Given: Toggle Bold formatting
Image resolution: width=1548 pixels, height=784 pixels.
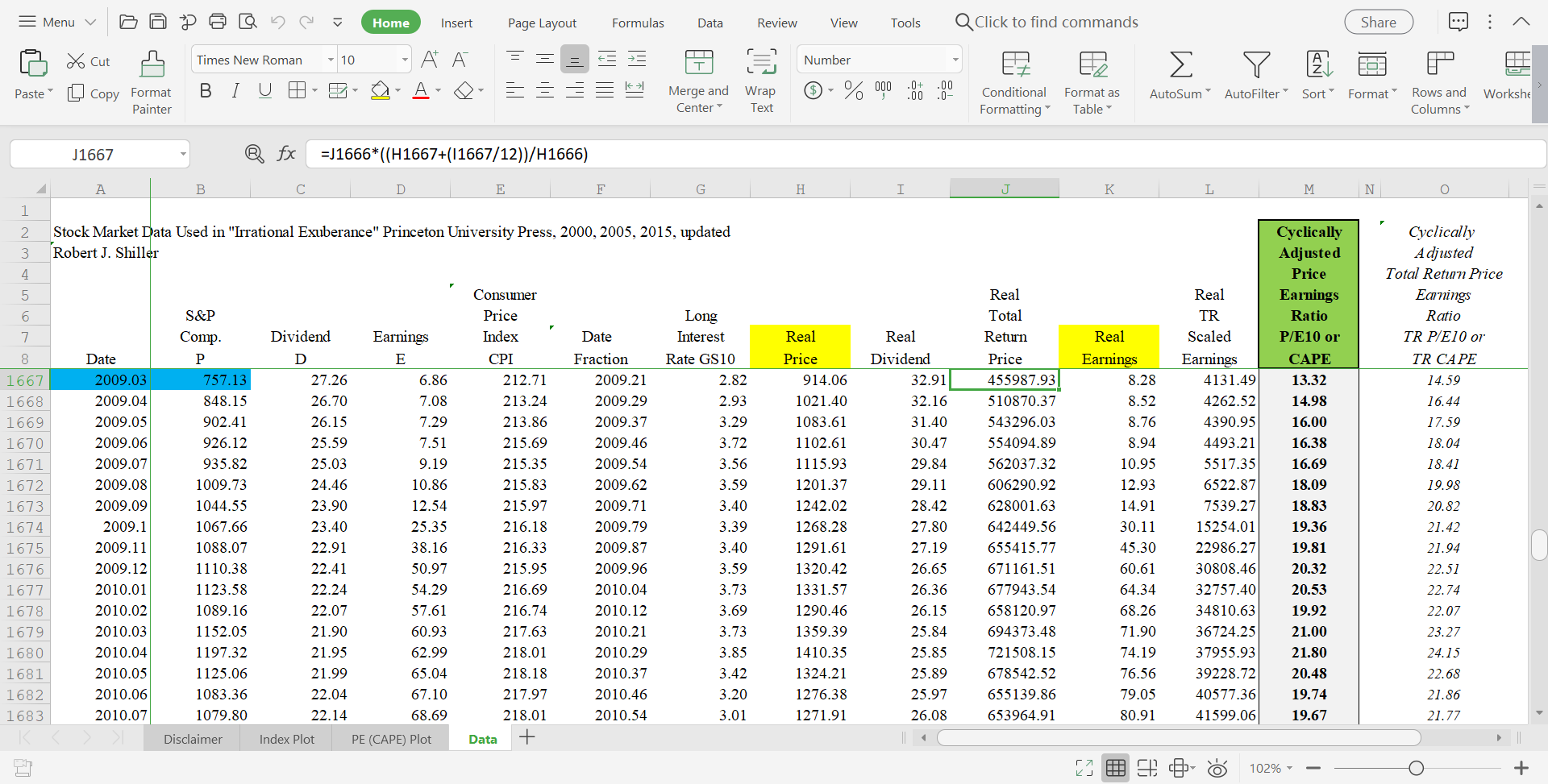Looking at the screenshot, I should [x=206, y=90].
